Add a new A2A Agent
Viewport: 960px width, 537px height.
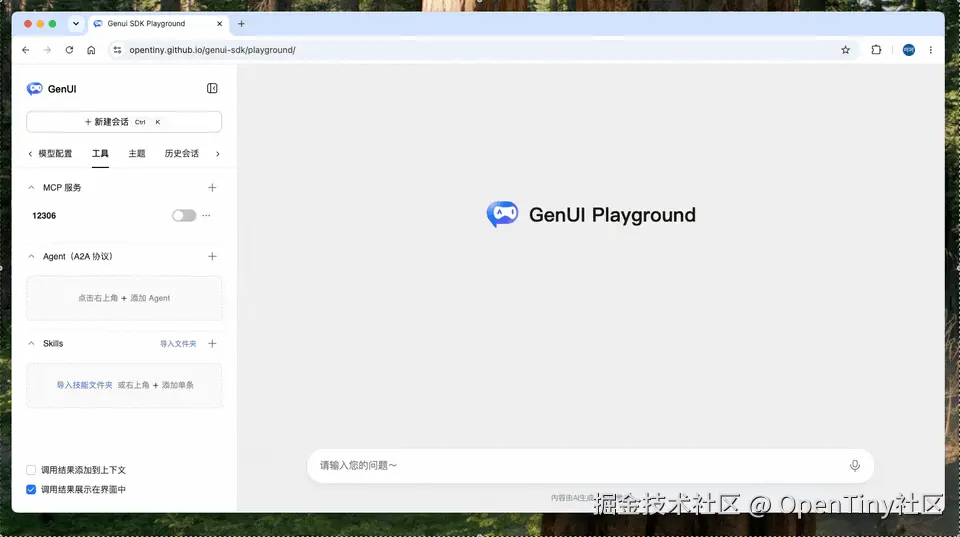click(x=212, y=256)
